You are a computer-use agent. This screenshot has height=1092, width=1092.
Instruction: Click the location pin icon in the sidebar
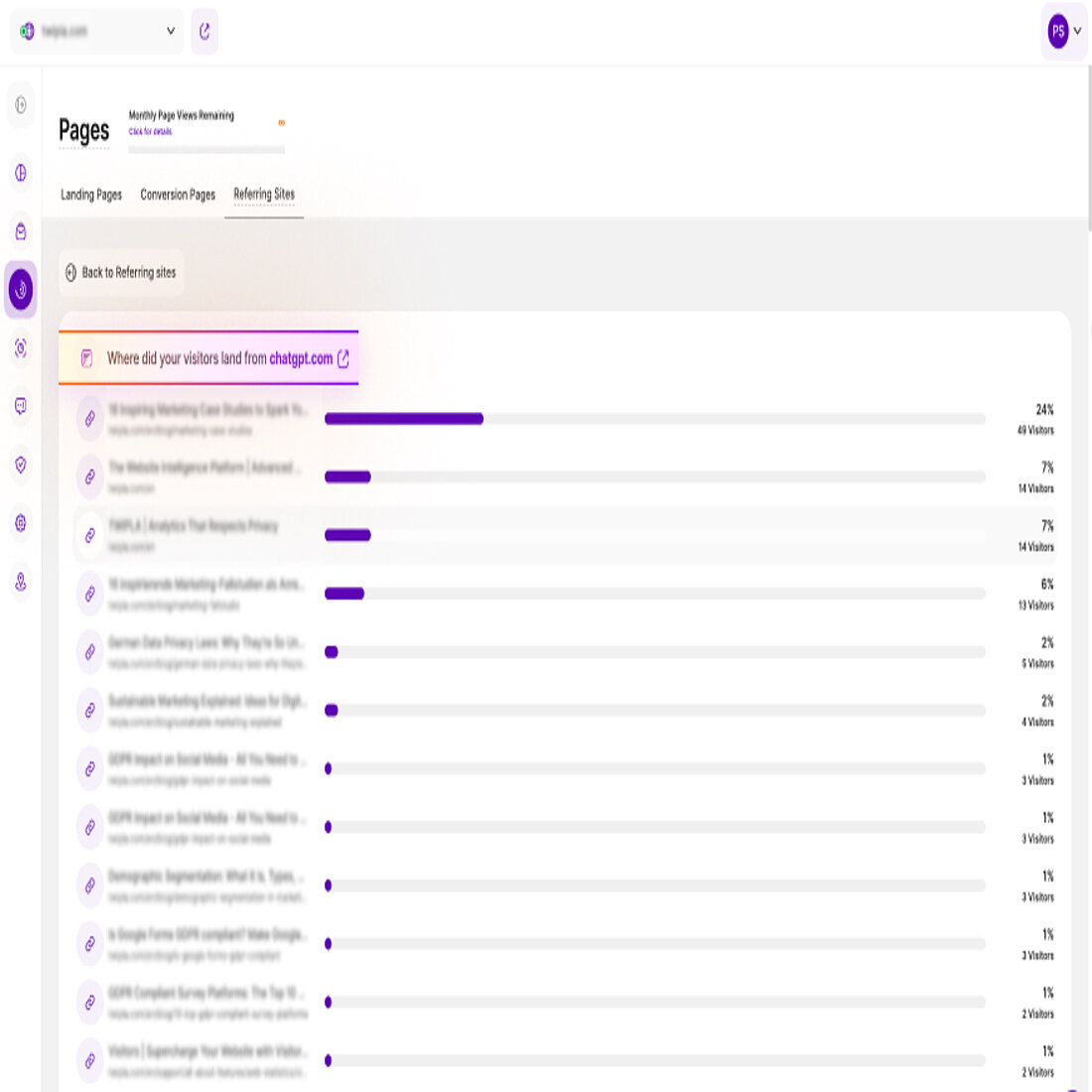20,583
